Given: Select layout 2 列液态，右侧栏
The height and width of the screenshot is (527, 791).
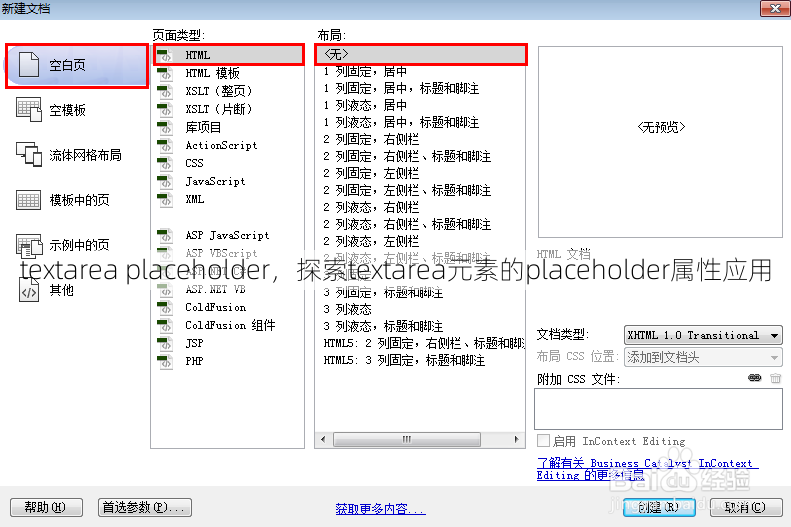Looking at the screenshot, I should 371,207.
